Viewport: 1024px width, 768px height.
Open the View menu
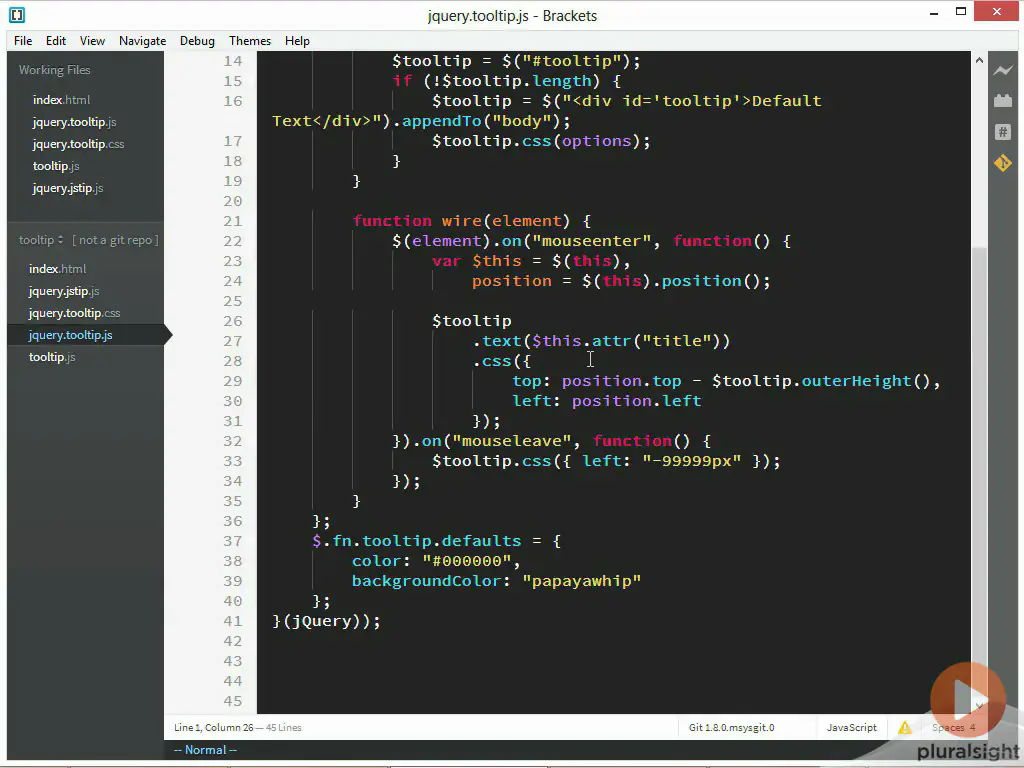click(92, 40)
